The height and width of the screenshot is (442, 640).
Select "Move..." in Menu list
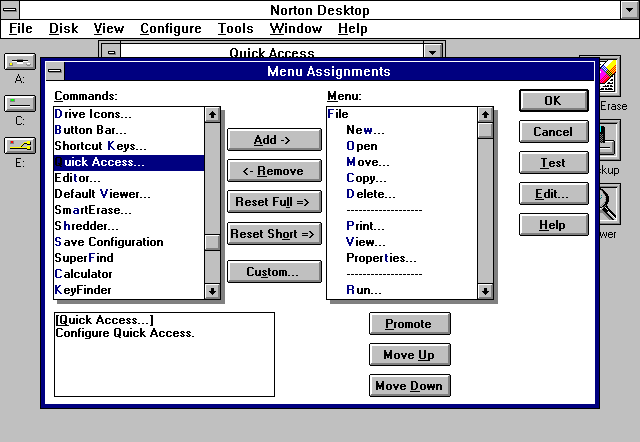(x=402, y=162)
